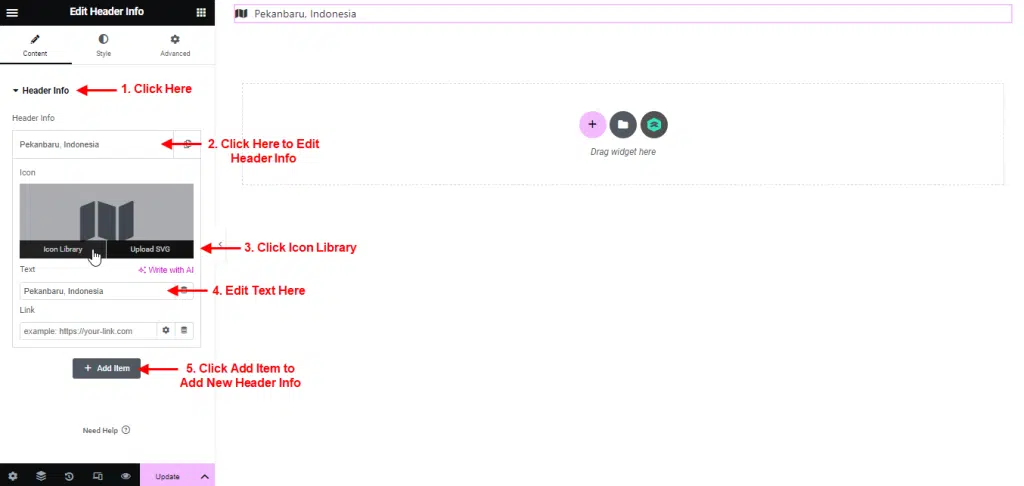Open link options gear icon
1024x486 pixels.
coord(166,331)
